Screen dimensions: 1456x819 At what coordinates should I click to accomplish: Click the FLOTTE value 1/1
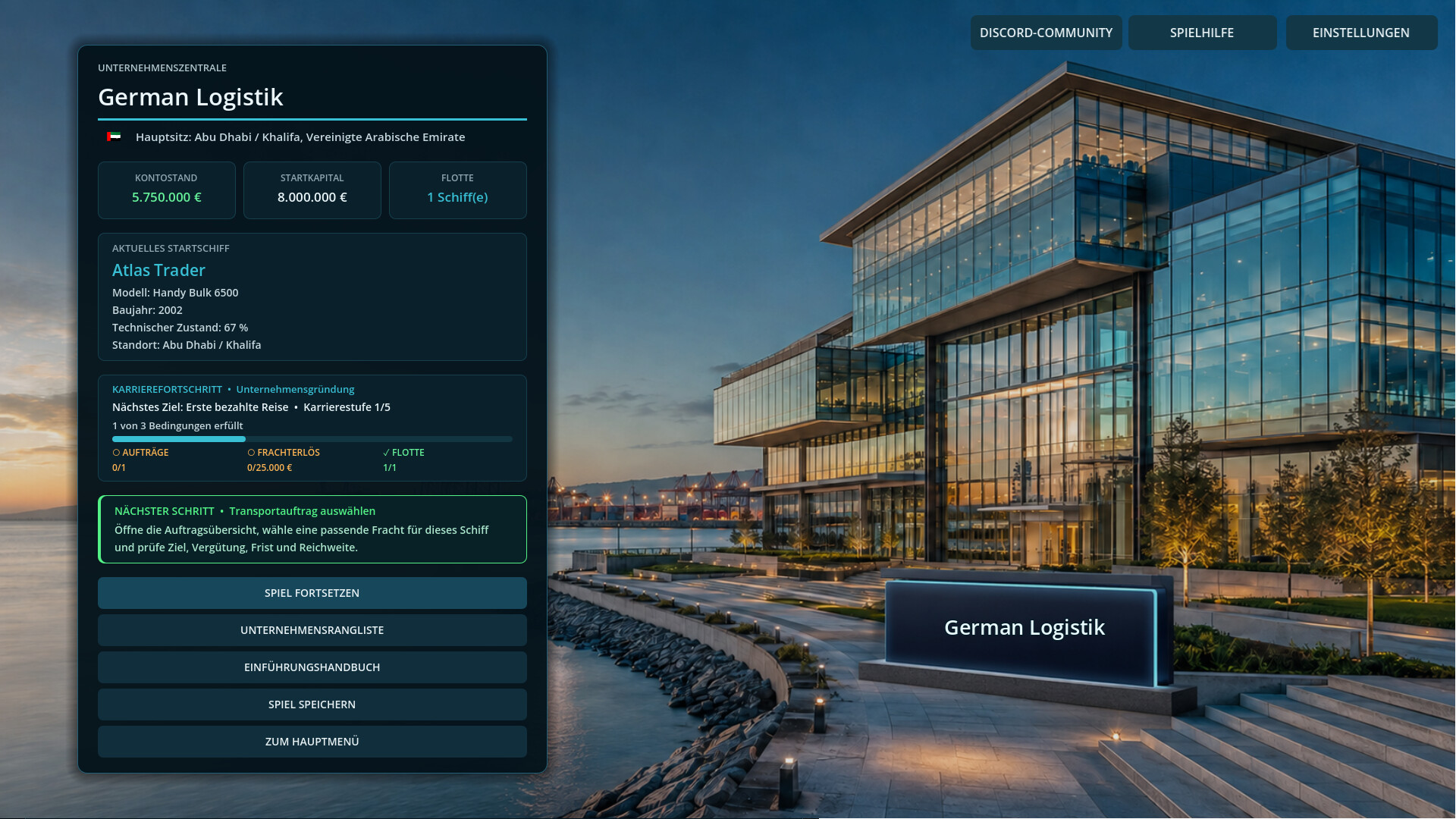point(390,468)
